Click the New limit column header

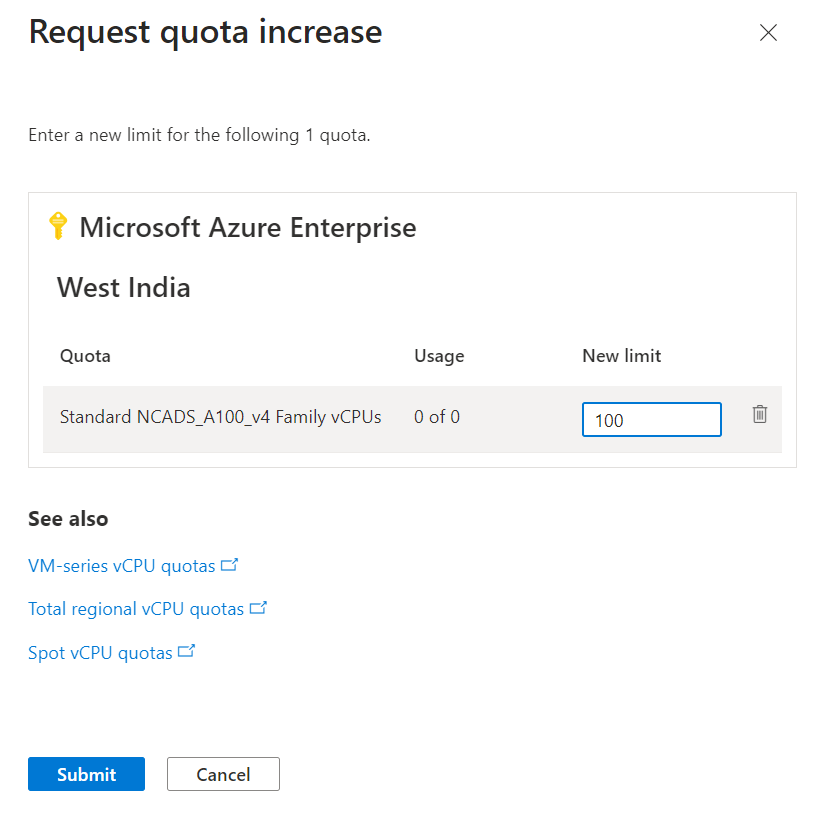[622, 356]
